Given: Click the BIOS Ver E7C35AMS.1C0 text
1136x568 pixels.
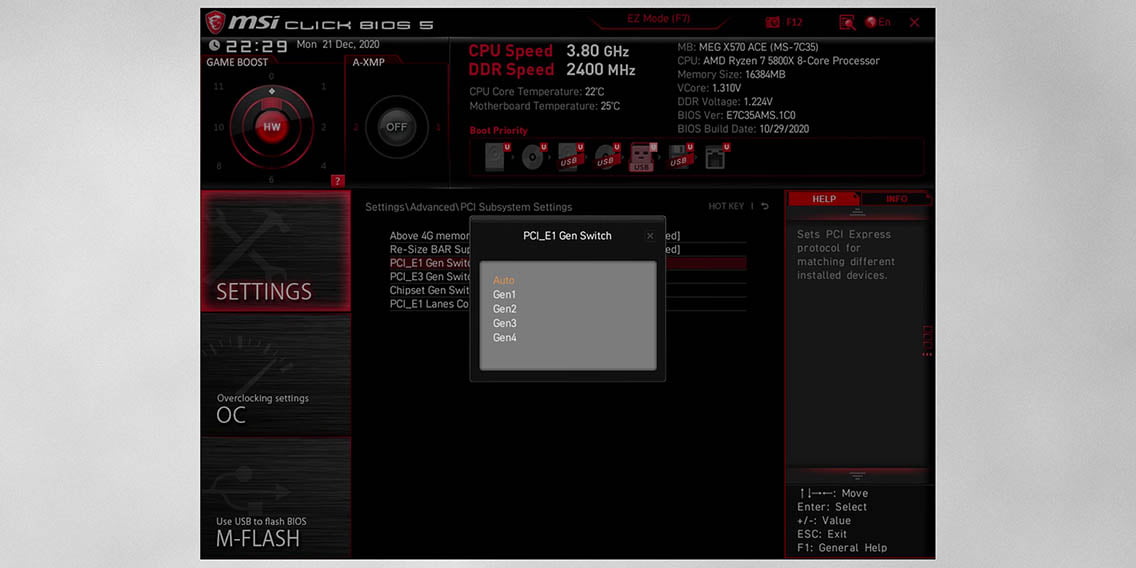Looking at the screenshot, I should [x=736, y=115].
